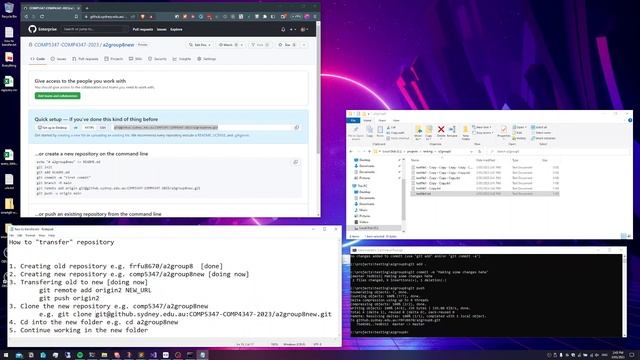Focus the GitHub Search or jump to field
Viewport: 640px width, 360px height.
coord(95,29)
